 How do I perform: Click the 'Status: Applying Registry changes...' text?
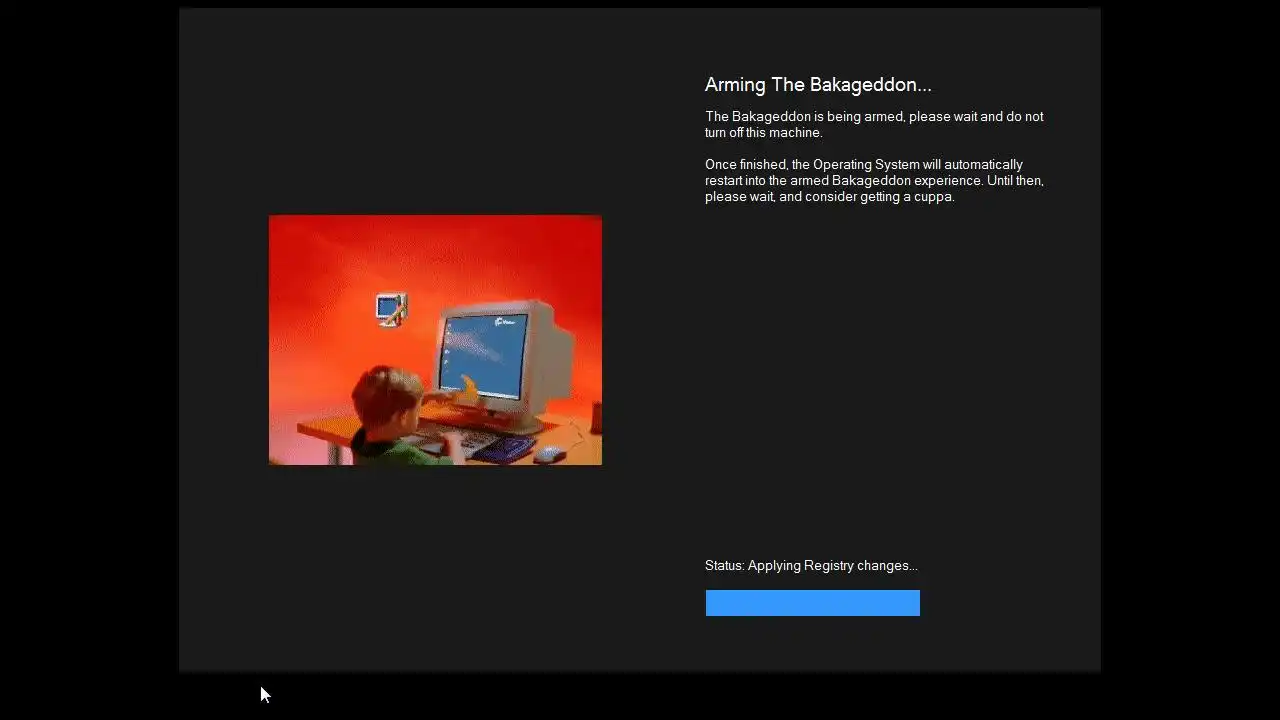[811, 566]
